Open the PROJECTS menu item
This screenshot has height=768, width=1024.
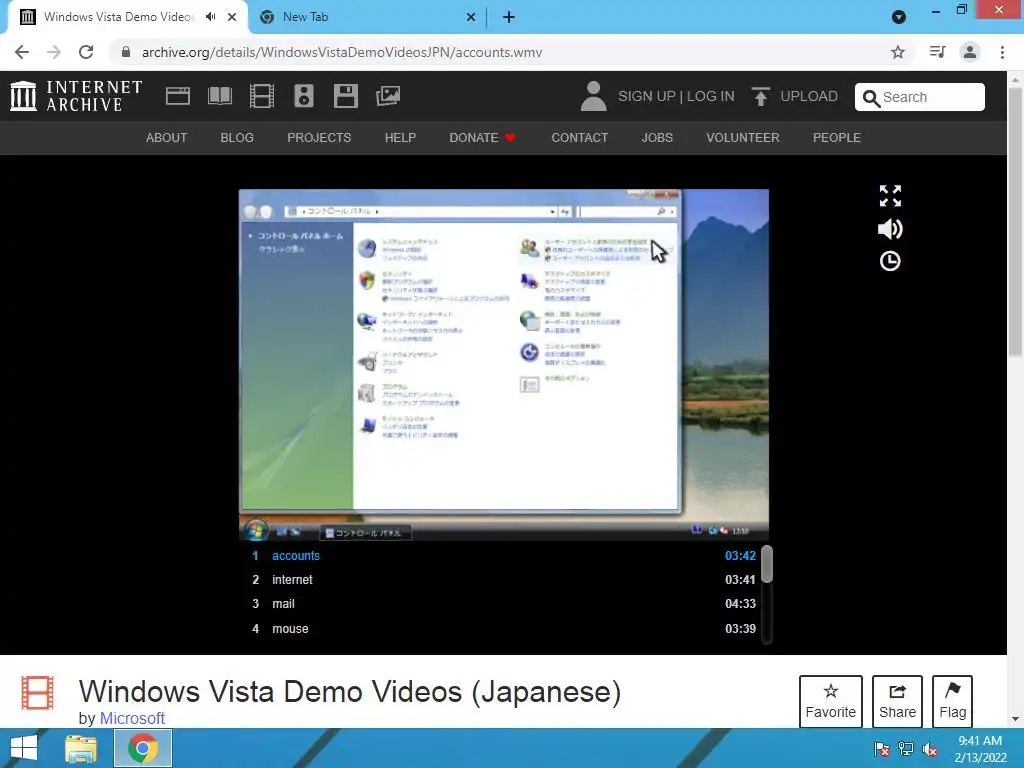tap(319, 138)
